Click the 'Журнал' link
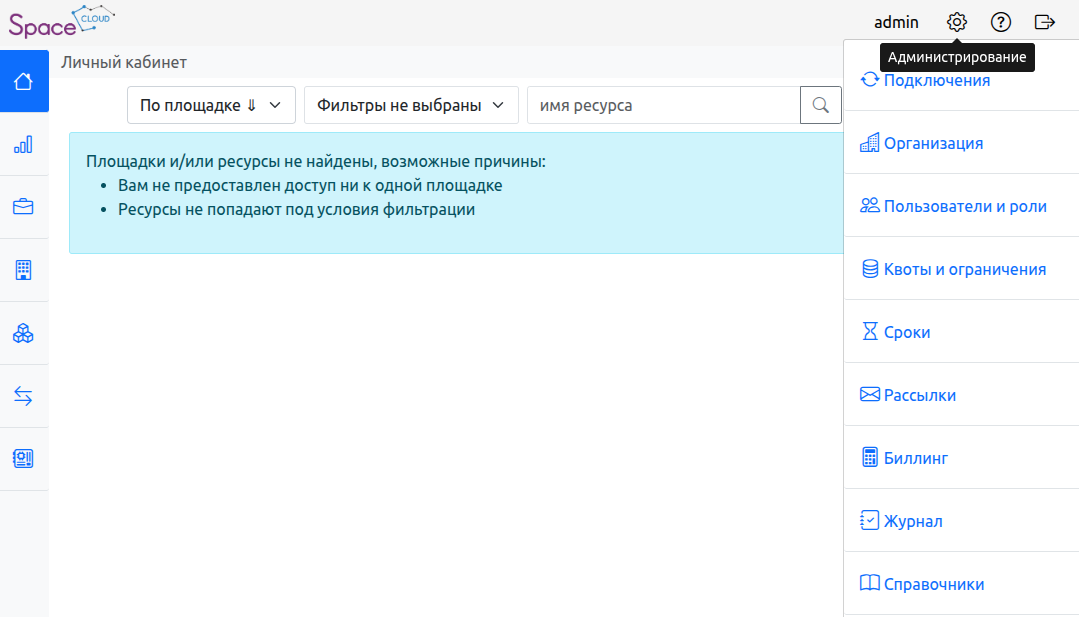This screenshot has width=1079, height=617. point(912,521)
